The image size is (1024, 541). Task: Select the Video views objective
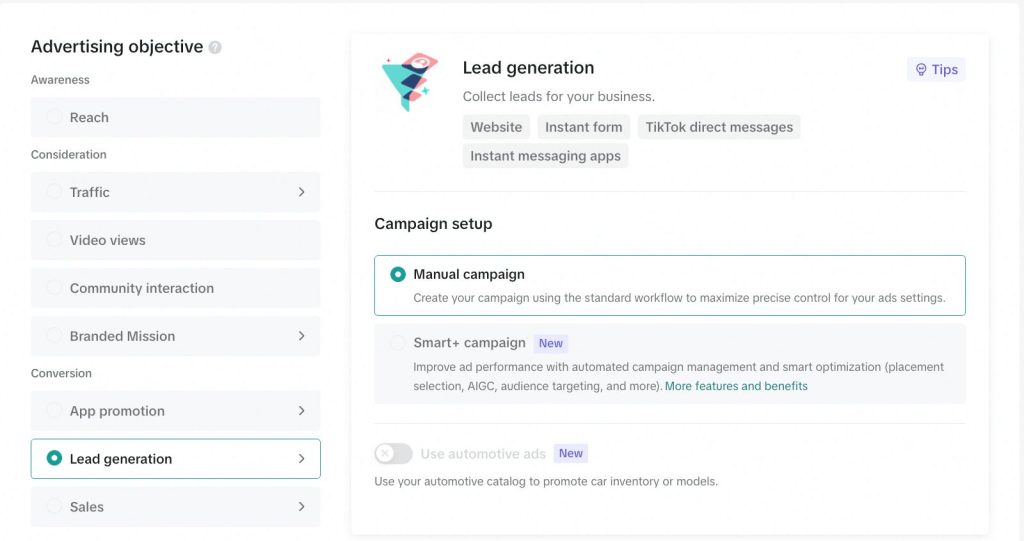click(176, 240)
